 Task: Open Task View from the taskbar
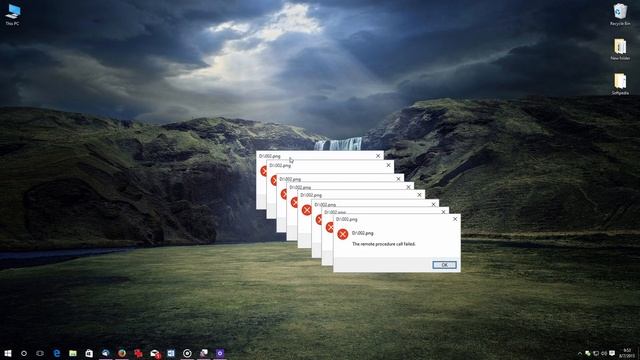(40, 353)
